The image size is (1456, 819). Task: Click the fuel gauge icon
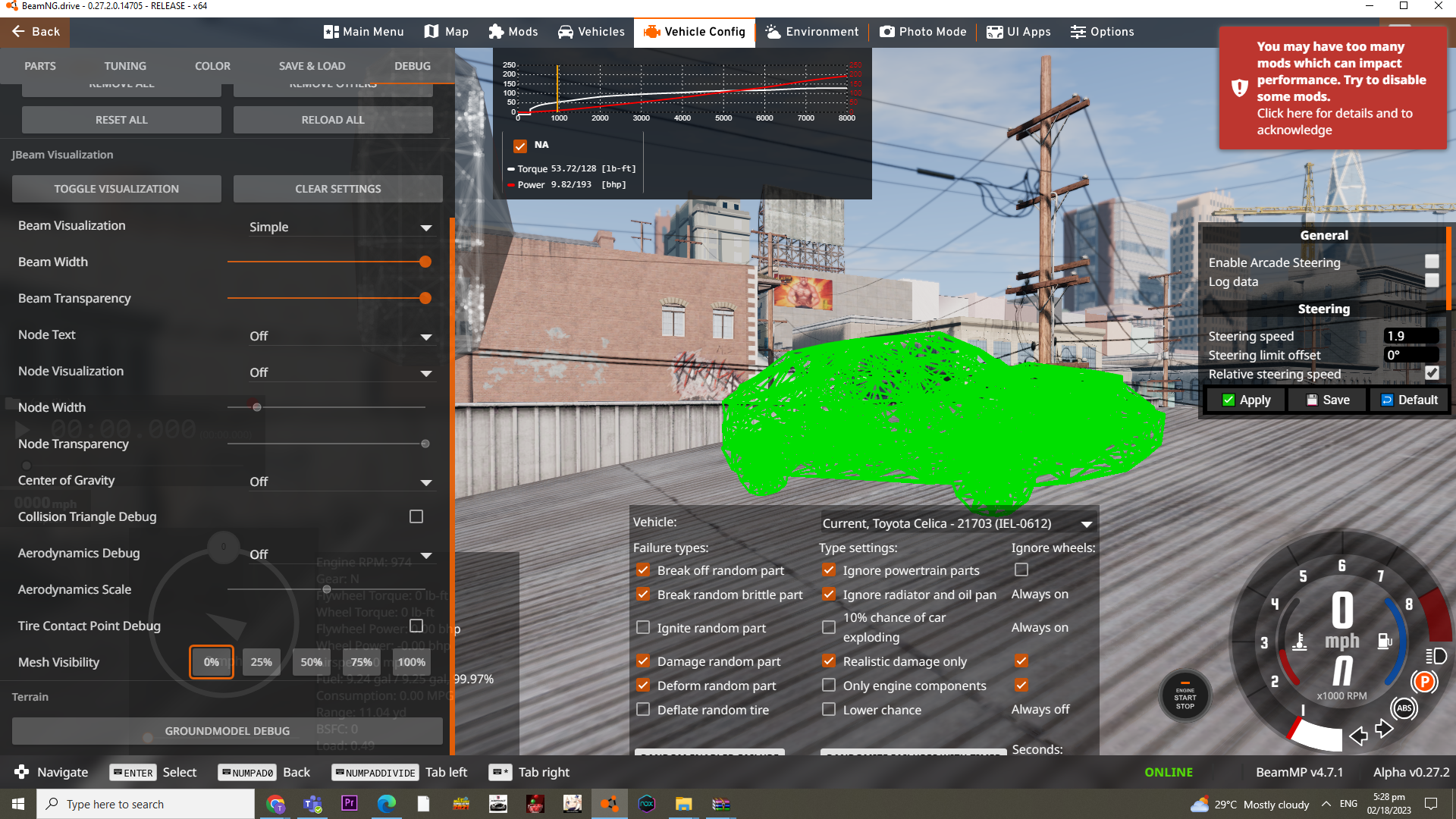click(1385, 642)
